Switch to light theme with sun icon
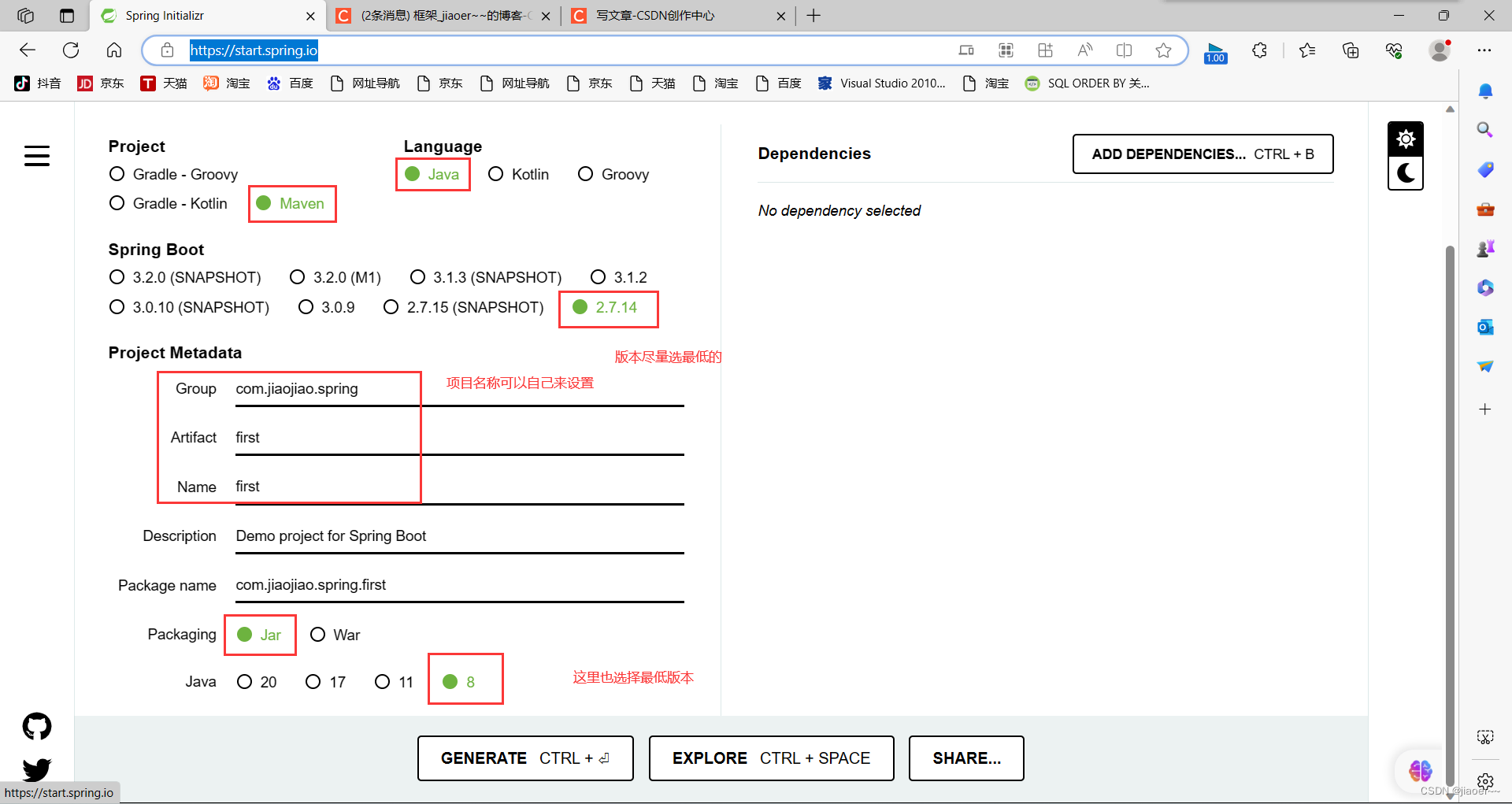 pos(1406,139)
